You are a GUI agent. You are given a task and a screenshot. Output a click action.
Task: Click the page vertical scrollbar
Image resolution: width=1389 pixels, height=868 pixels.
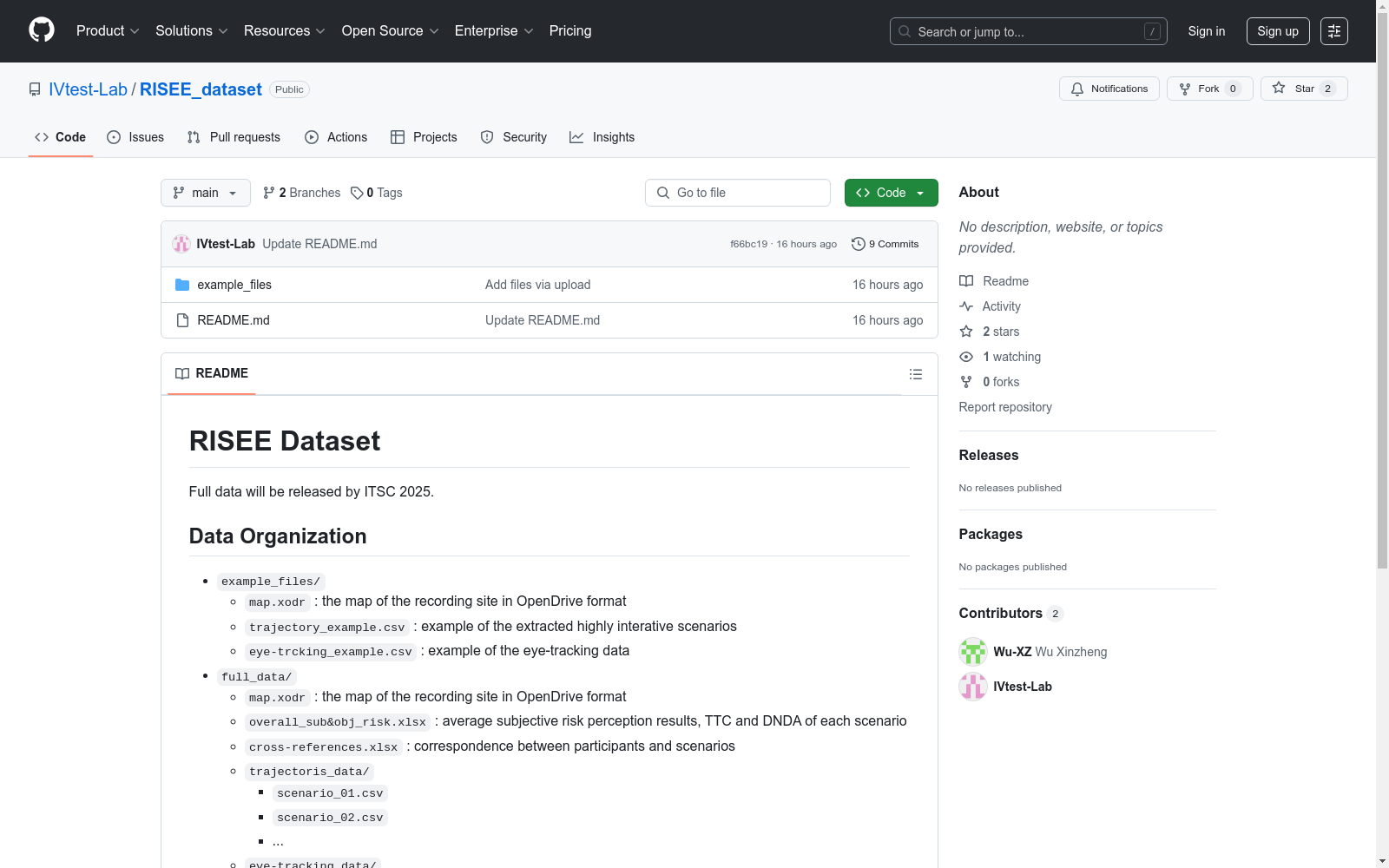(x=1382, y=292)
